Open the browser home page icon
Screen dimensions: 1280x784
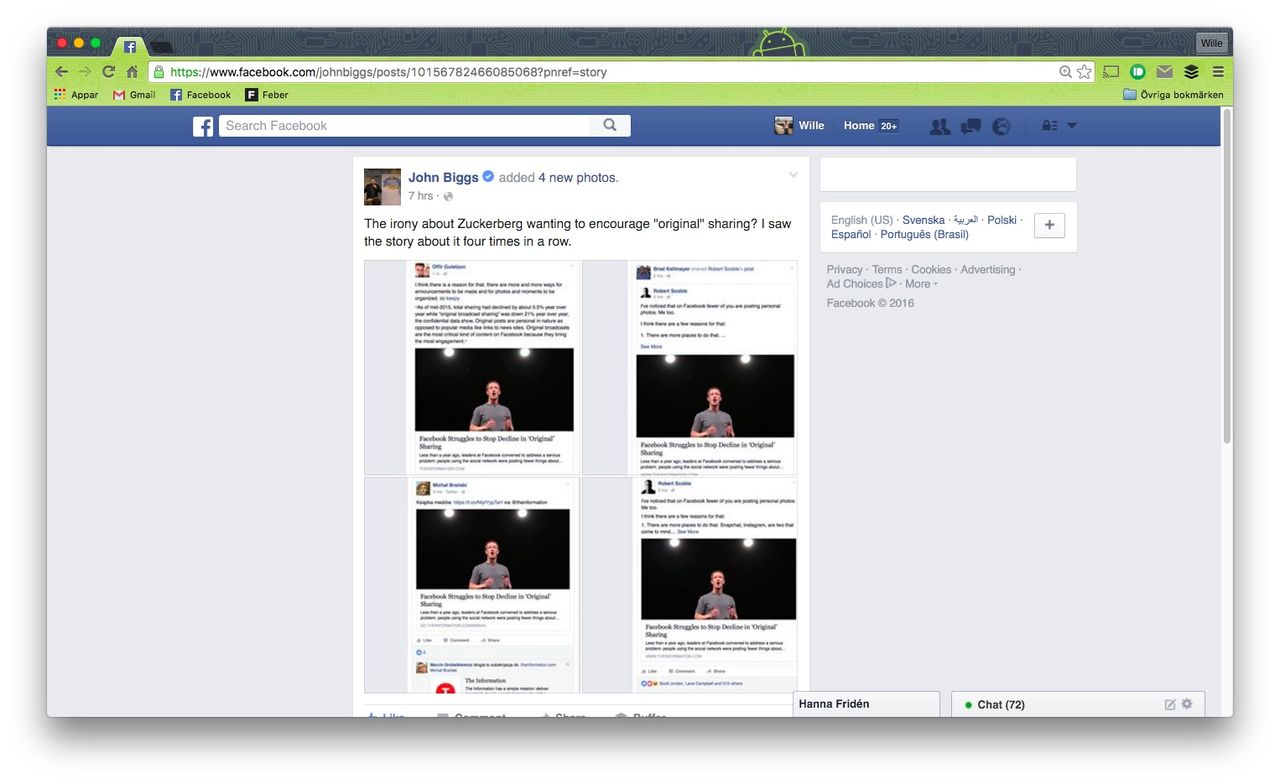132,72
